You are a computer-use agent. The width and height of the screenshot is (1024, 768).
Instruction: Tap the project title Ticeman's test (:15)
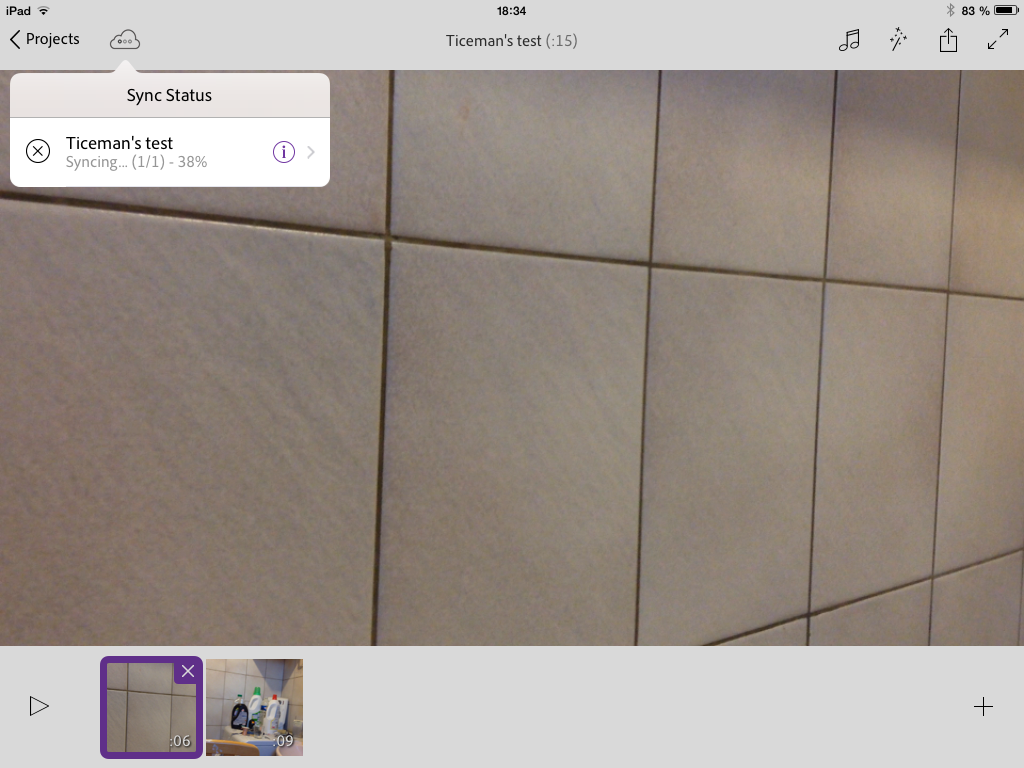point(511,41)
